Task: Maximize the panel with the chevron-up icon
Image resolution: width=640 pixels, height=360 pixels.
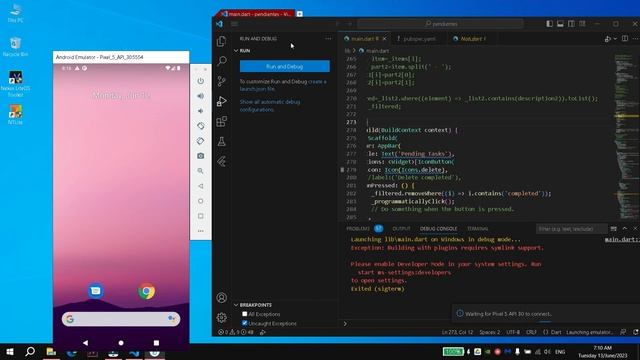Action: coord(624,229)
